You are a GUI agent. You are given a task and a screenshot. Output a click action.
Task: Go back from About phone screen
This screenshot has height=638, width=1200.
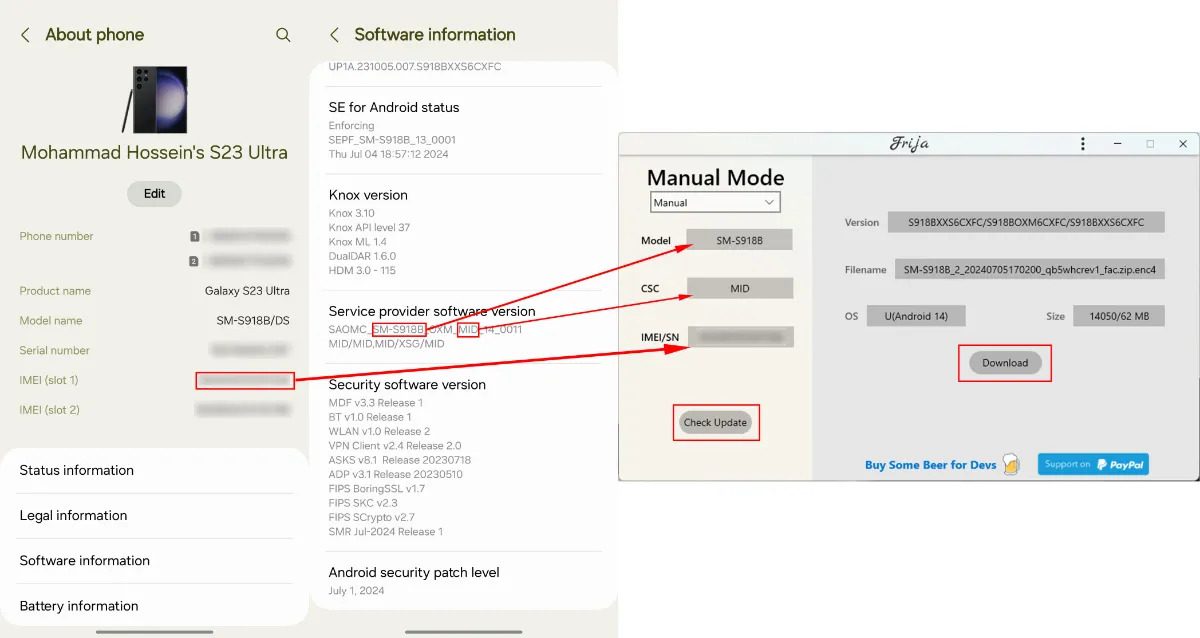[x=25, y=35]
